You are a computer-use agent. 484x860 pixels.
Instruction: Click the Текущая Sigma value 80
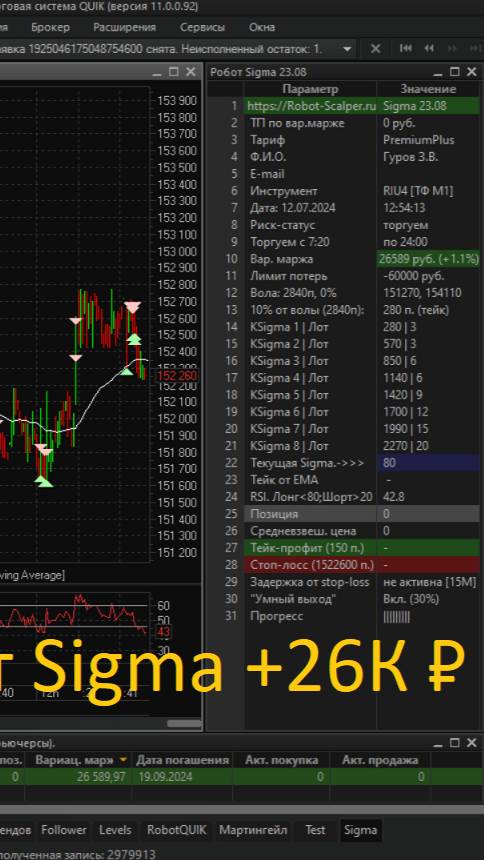(428, 463)
